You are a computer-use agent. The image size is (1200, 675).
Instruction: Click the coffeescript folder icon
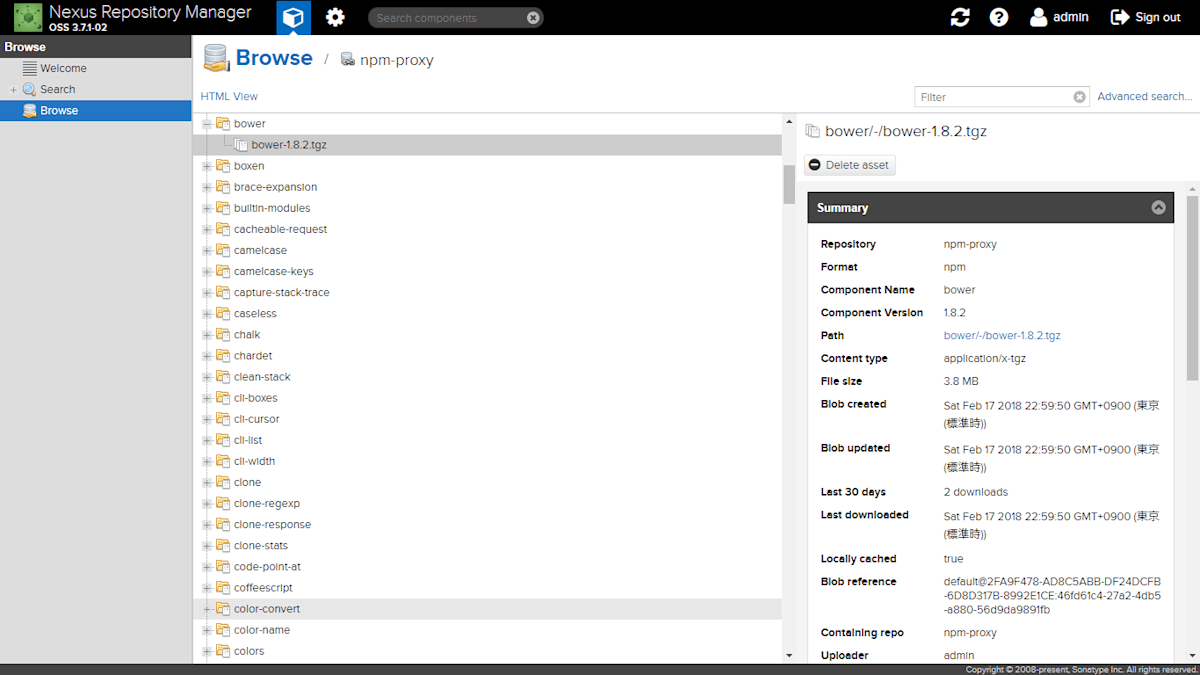pos(223,588)
